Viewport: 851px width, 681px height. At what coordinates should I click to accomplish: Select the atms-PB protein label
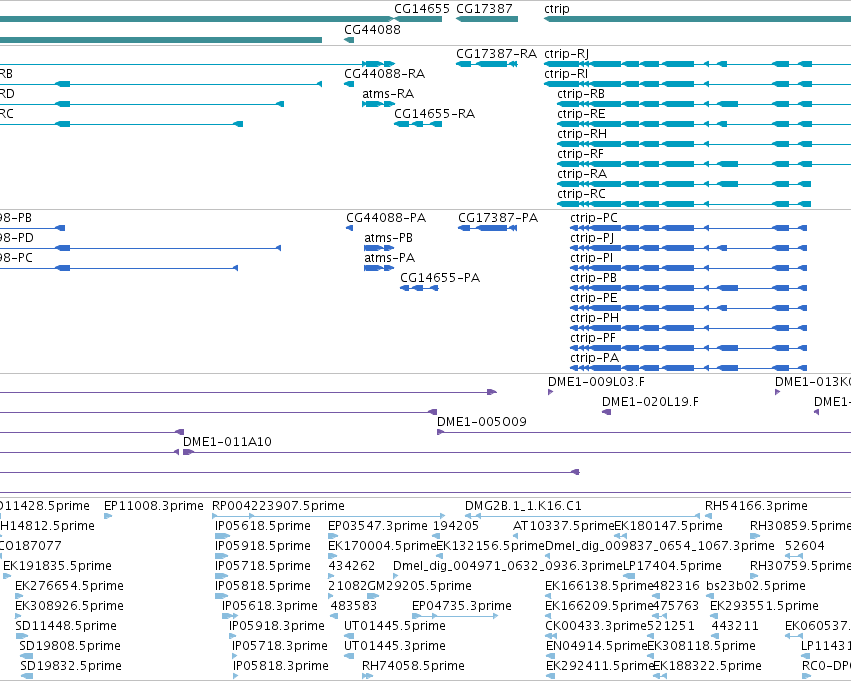(x=388, y=238)
